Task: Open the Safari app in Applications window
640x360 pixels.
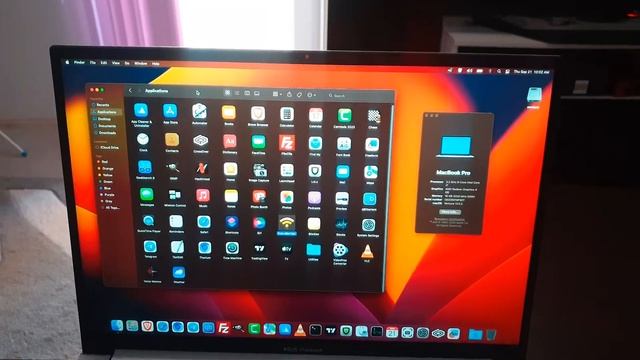Action: tap(204, 222)
